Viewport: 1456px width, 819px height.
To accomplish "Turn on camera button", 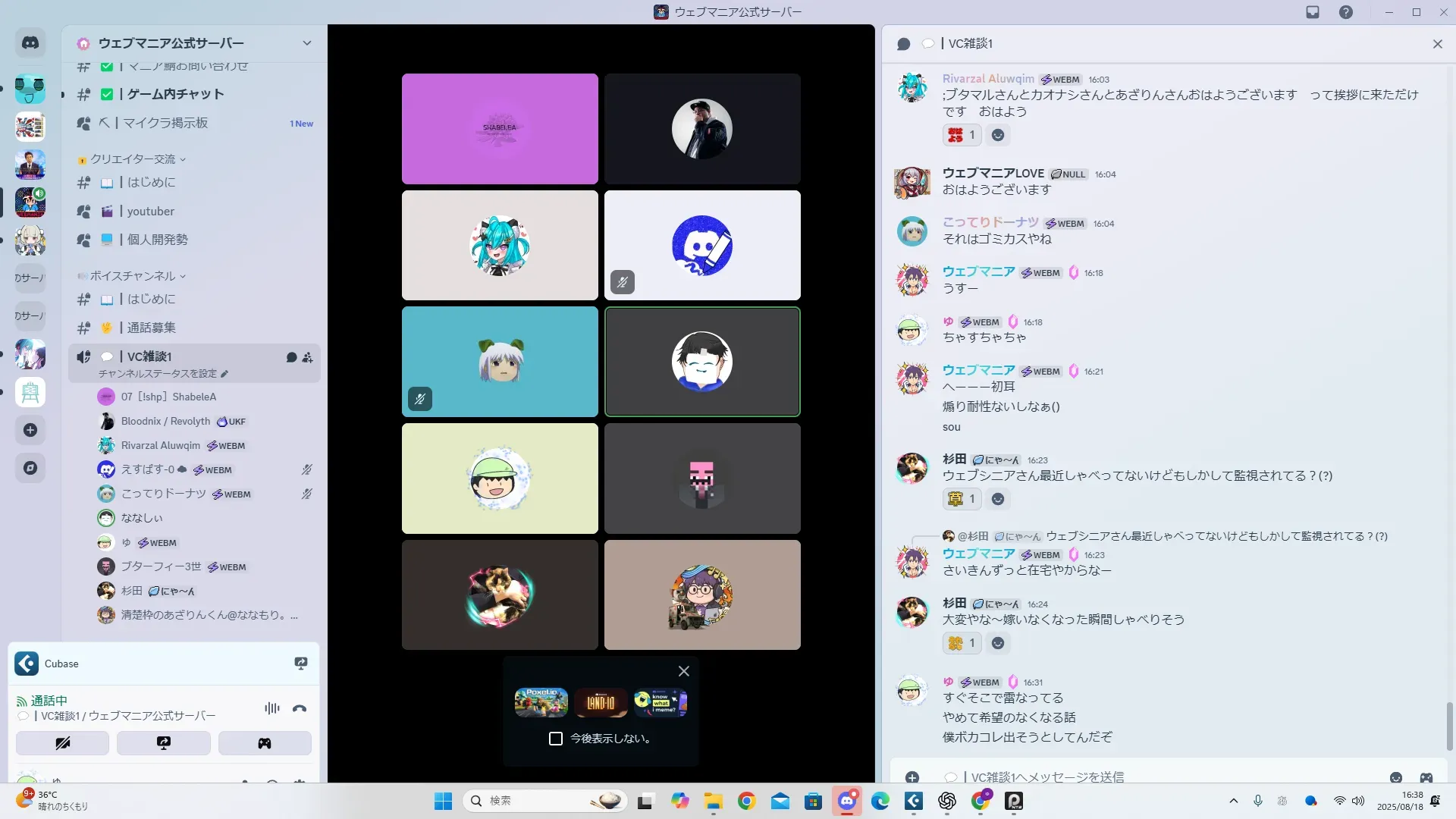I will tap(62, 743).
